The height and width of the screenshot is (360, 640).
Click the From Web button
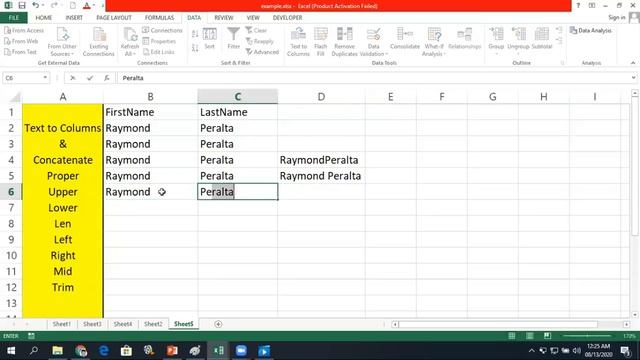pyautogui.click(x=21, y=41)
